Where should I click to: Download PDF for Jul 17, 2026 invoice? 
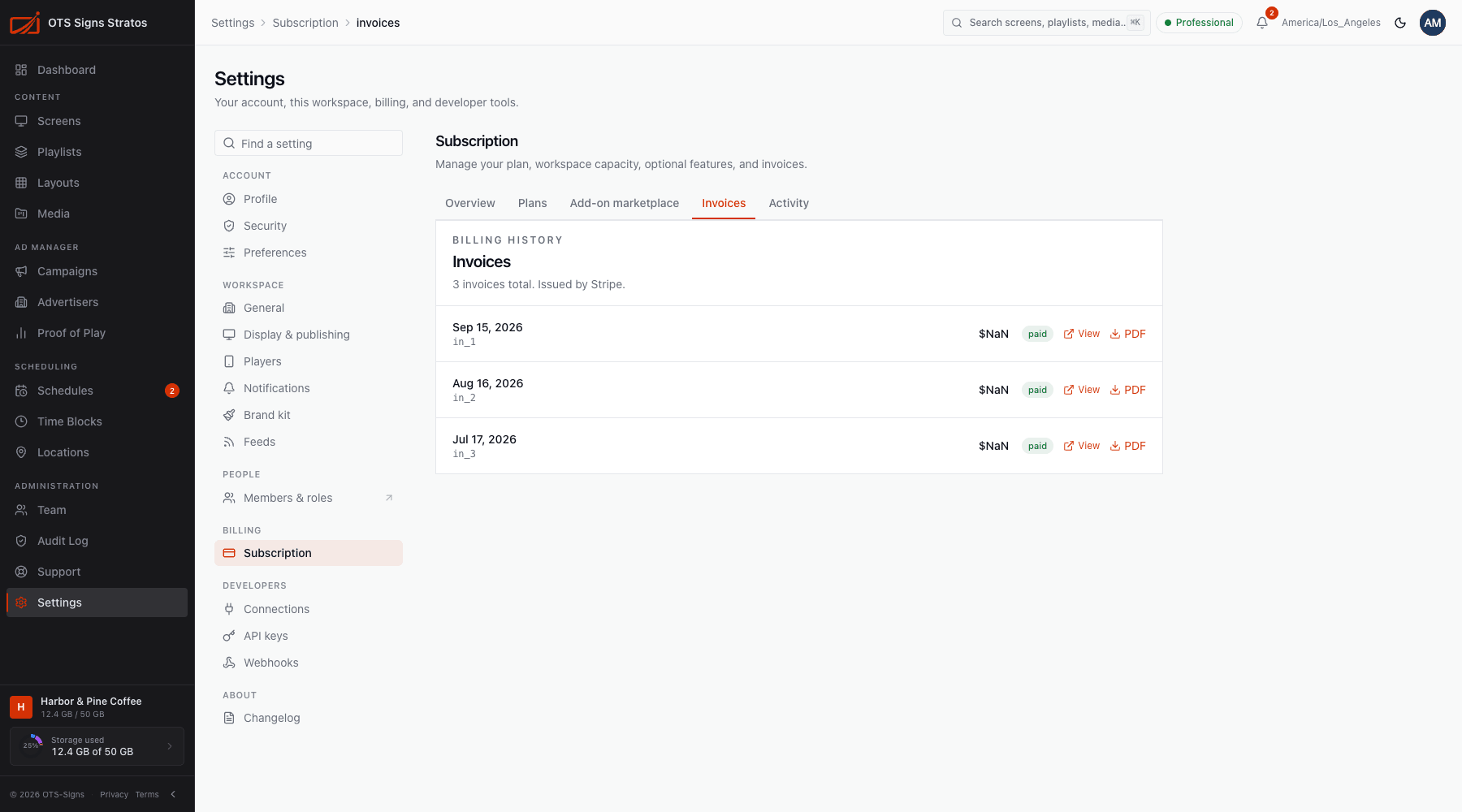point(1128,446)
